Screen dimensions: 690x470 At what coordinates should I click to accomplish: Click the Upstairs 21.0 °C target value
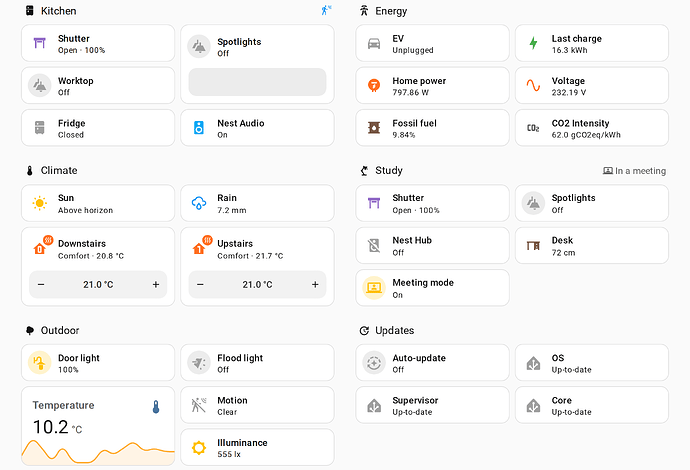point(257,285)
